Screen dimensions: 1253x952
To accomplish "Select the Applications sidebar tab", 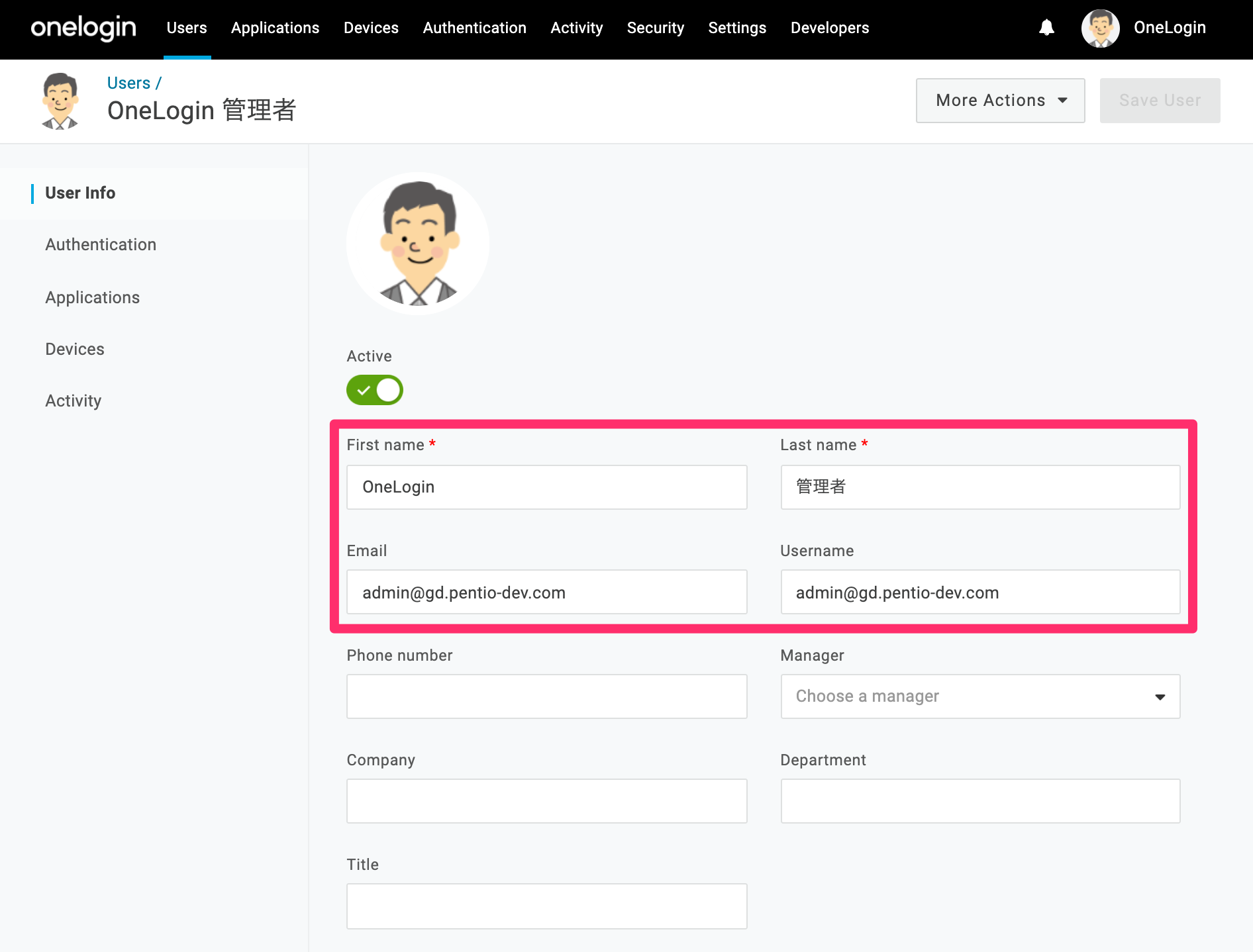I will pyautogui.click(x=93, y=298).
